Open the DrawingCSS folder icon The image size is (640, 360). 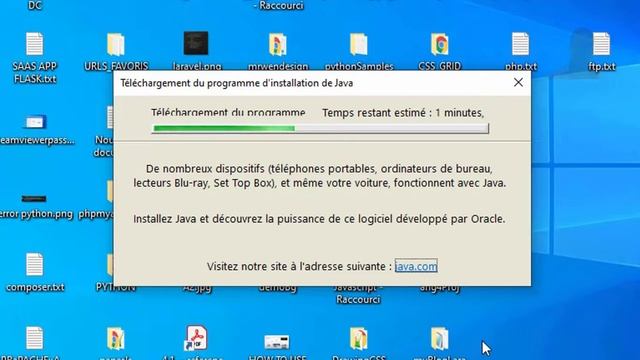pyautogui.click(x=358, y=338)
